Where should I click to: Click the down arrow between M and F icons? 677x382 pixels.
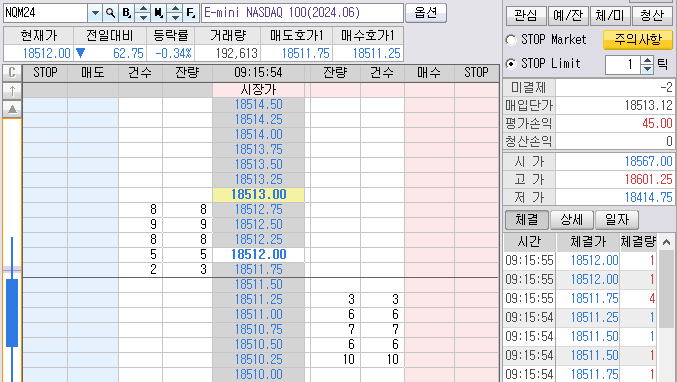point(174,17)
